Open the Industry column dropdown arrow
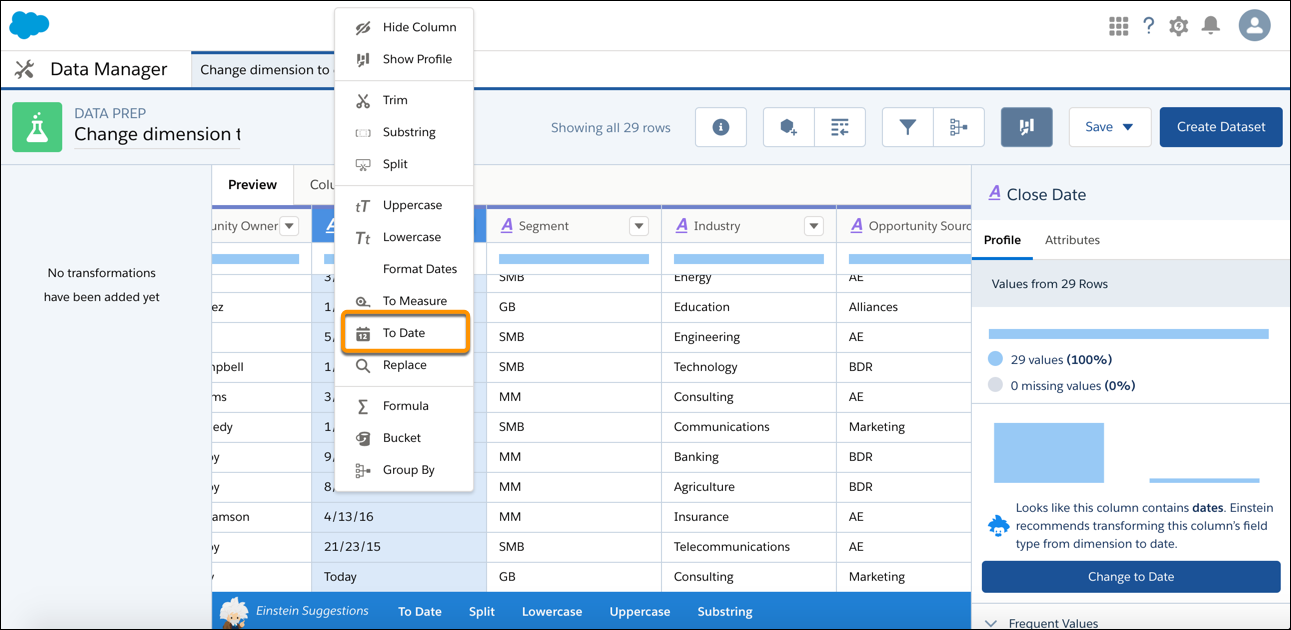 814,226
